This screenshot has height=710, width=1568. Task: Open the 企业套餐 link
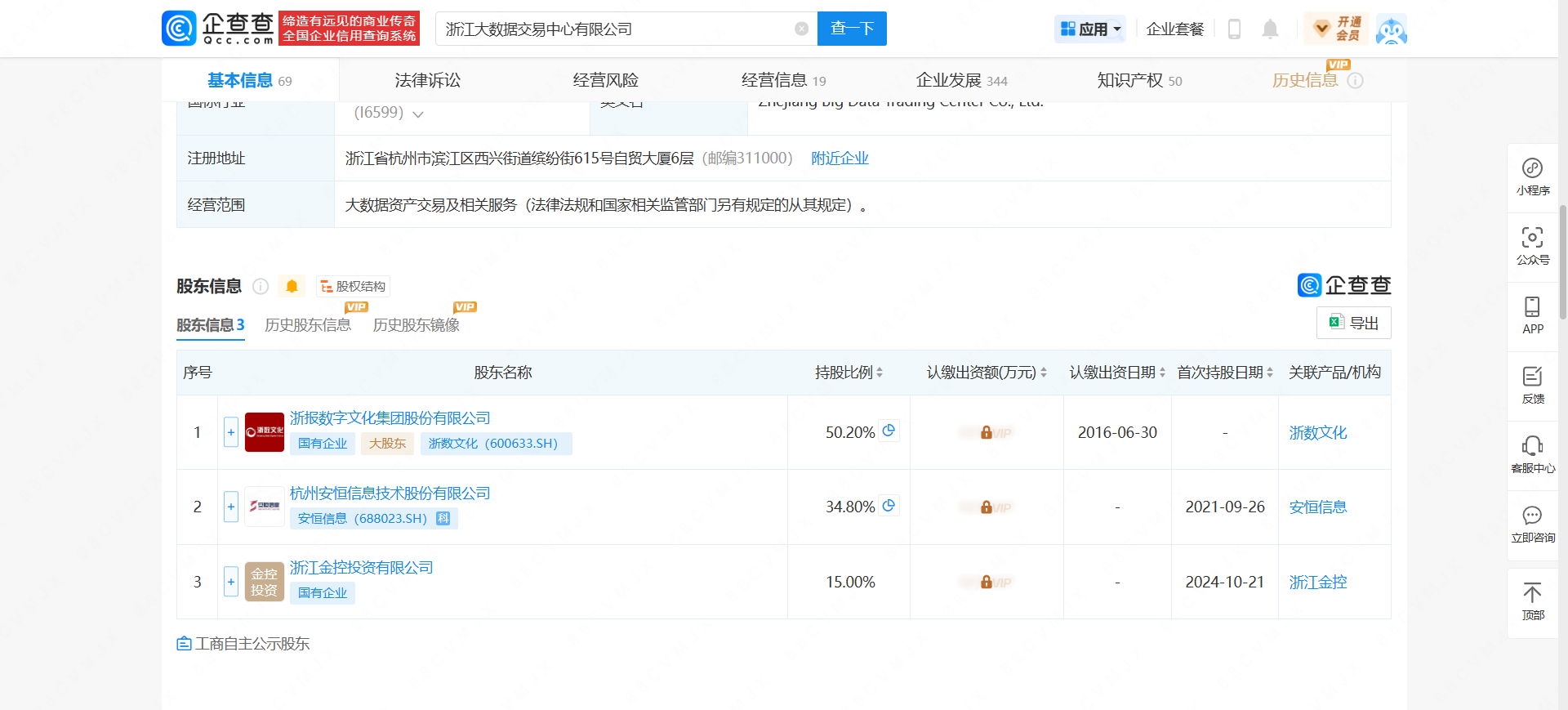[1175, 29]
